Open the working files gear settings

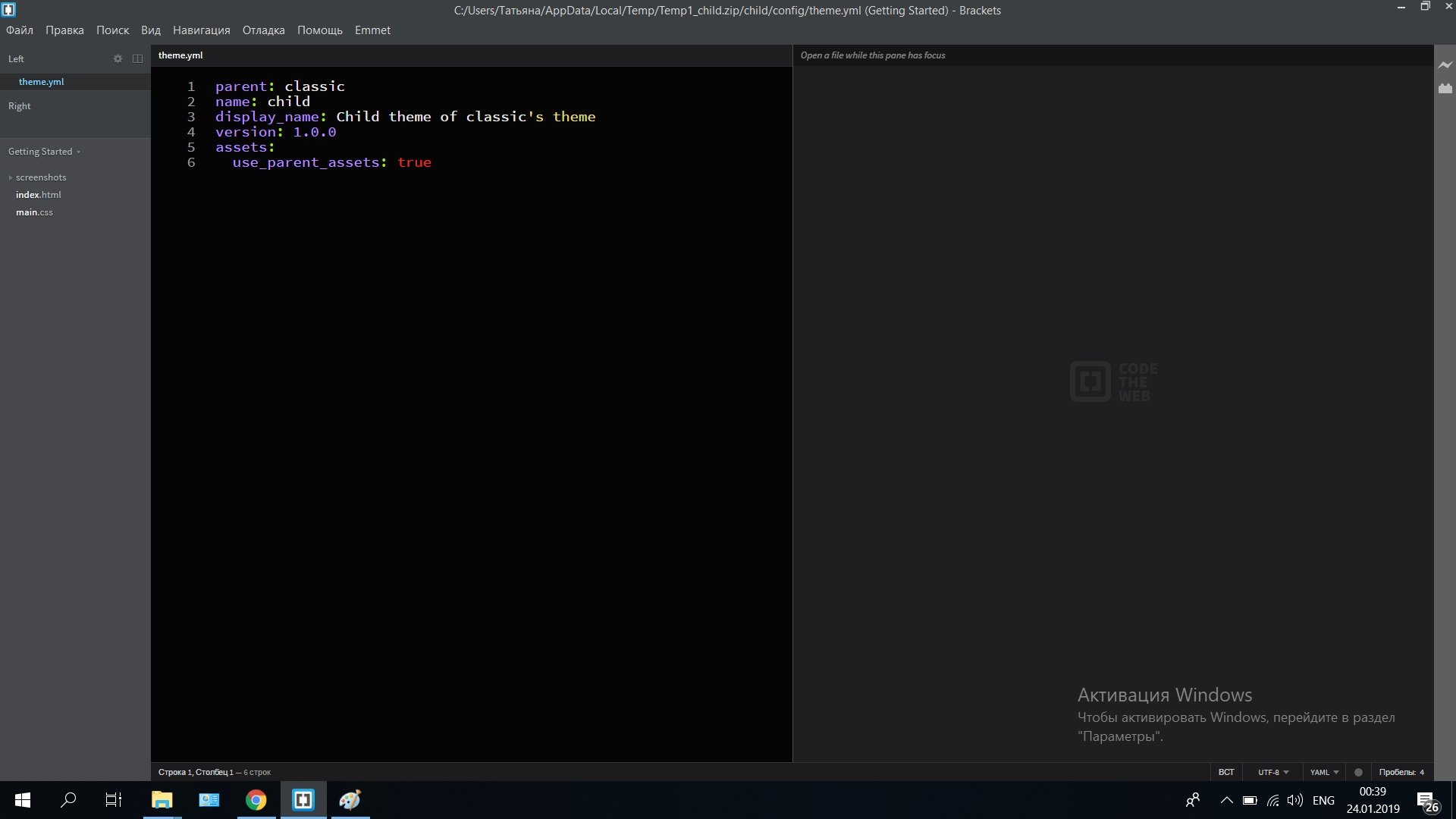pos(118,58)
